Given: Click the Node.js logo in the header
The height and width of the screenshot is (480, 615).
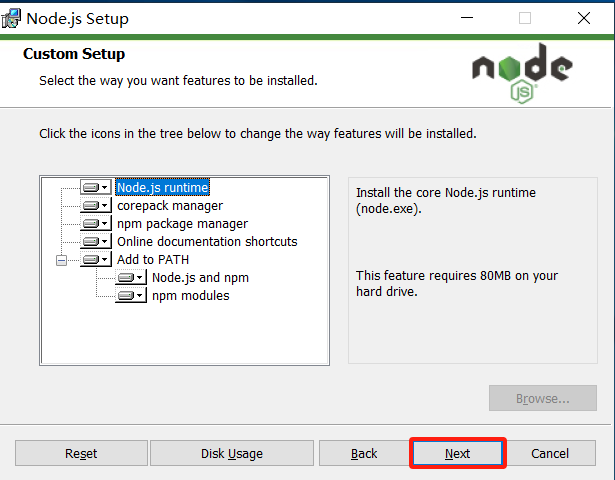Looking at the screenshot, I should click(522, 74).
